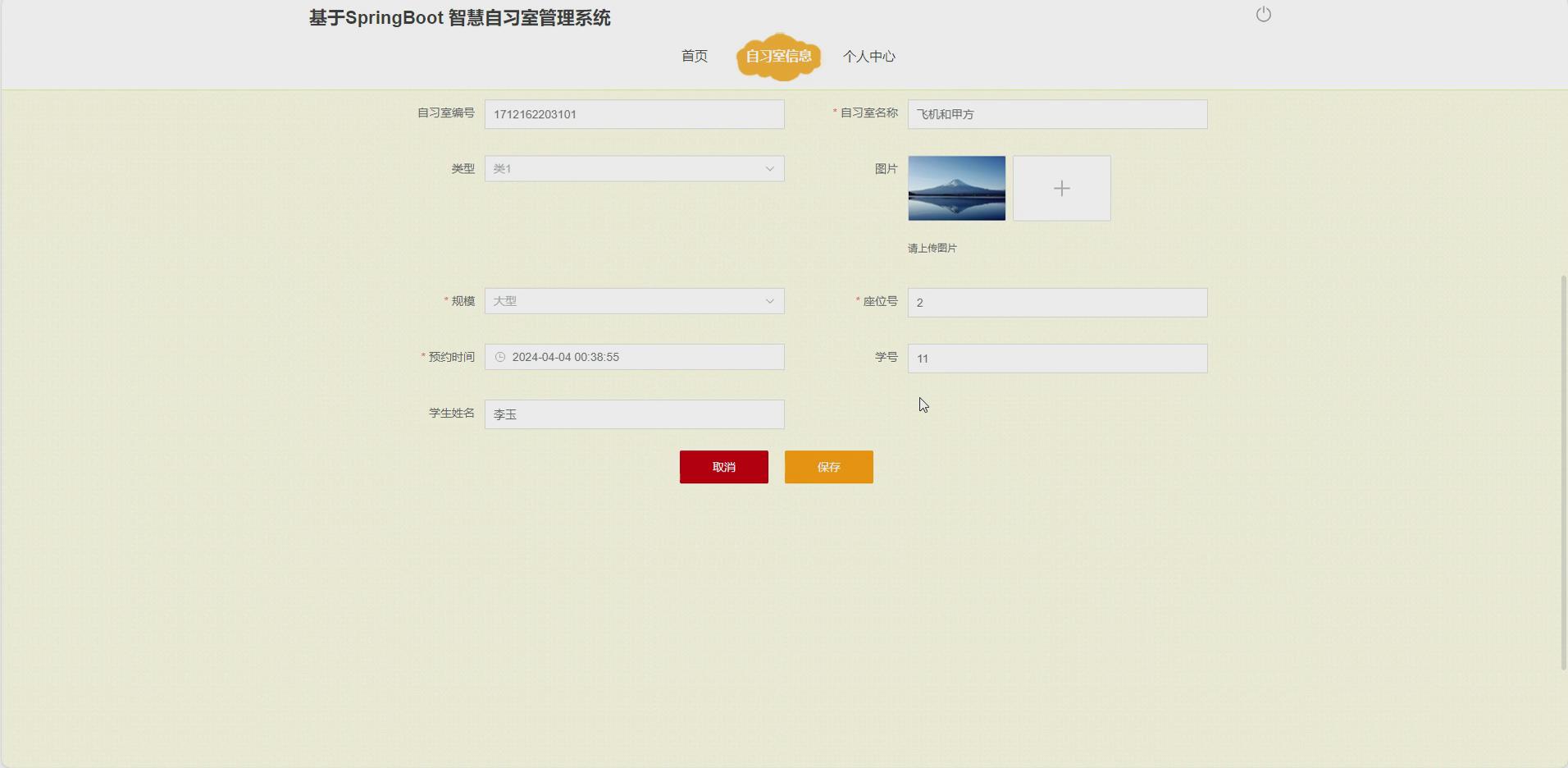Open the 规模 dropdown showing 大型

tap(634, 301)
